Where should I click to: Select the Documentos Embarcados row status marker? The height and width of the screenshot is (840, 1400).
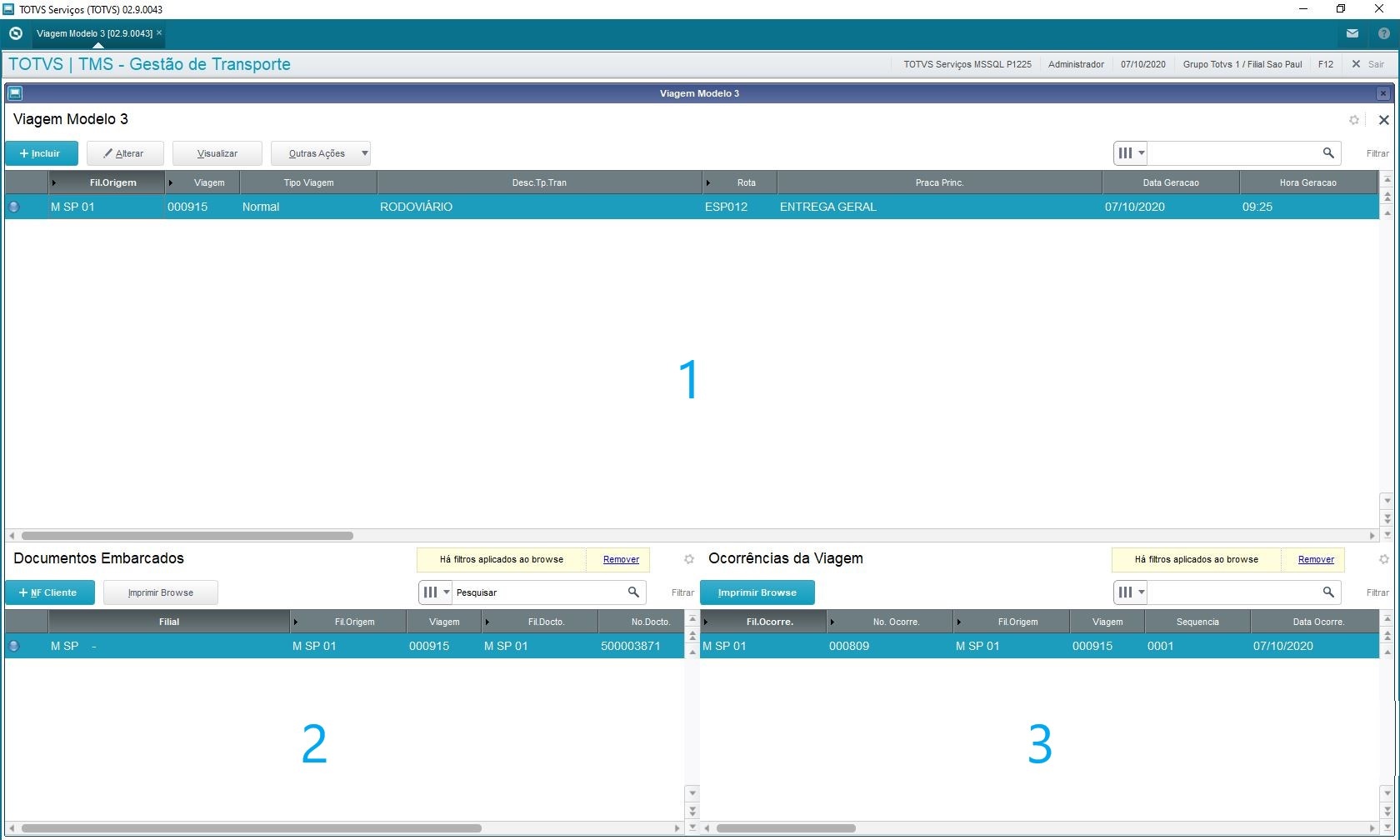click(14, 646)
